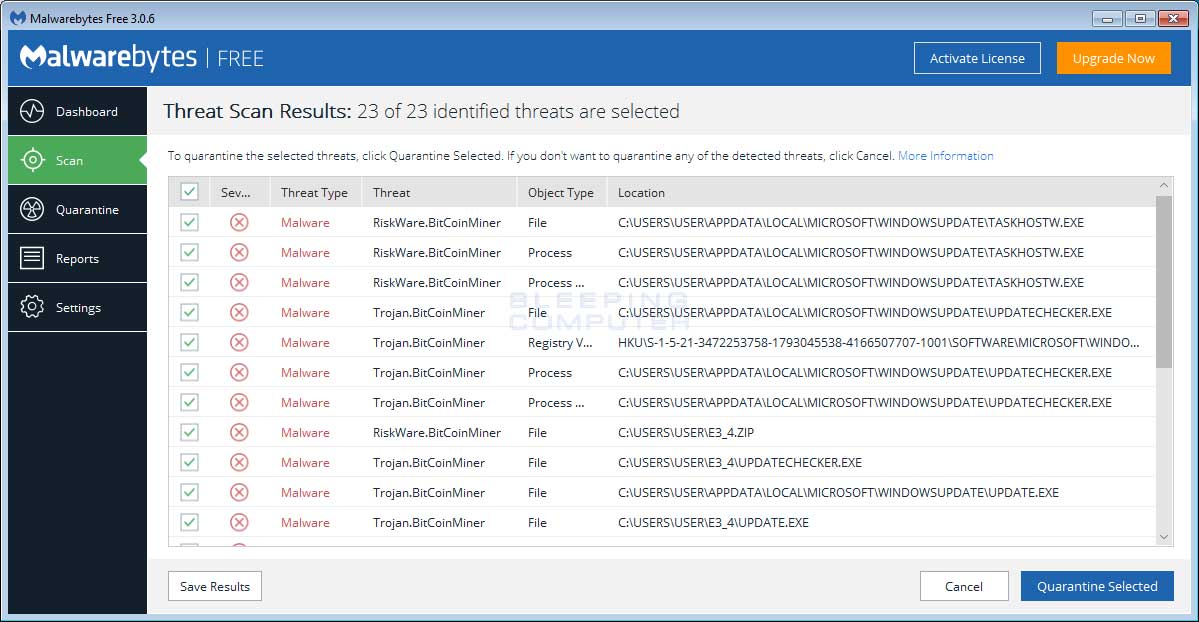Uncheck the WINDOWSUPDATE\UPDATE.EXE checkbox
The height and width of the screenshot is (622, 1199).
click(190, 492)
